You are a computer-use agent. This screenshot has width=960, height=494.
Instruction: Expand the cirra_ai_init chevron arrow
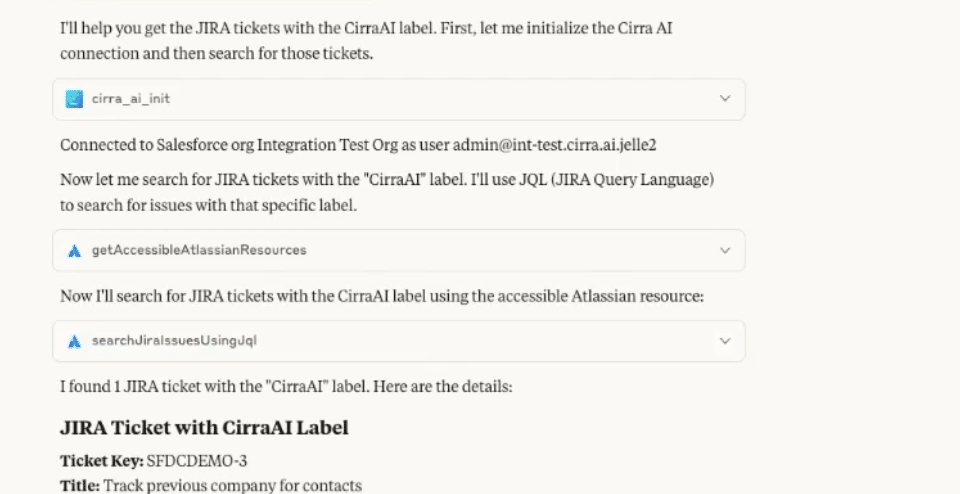725,99
